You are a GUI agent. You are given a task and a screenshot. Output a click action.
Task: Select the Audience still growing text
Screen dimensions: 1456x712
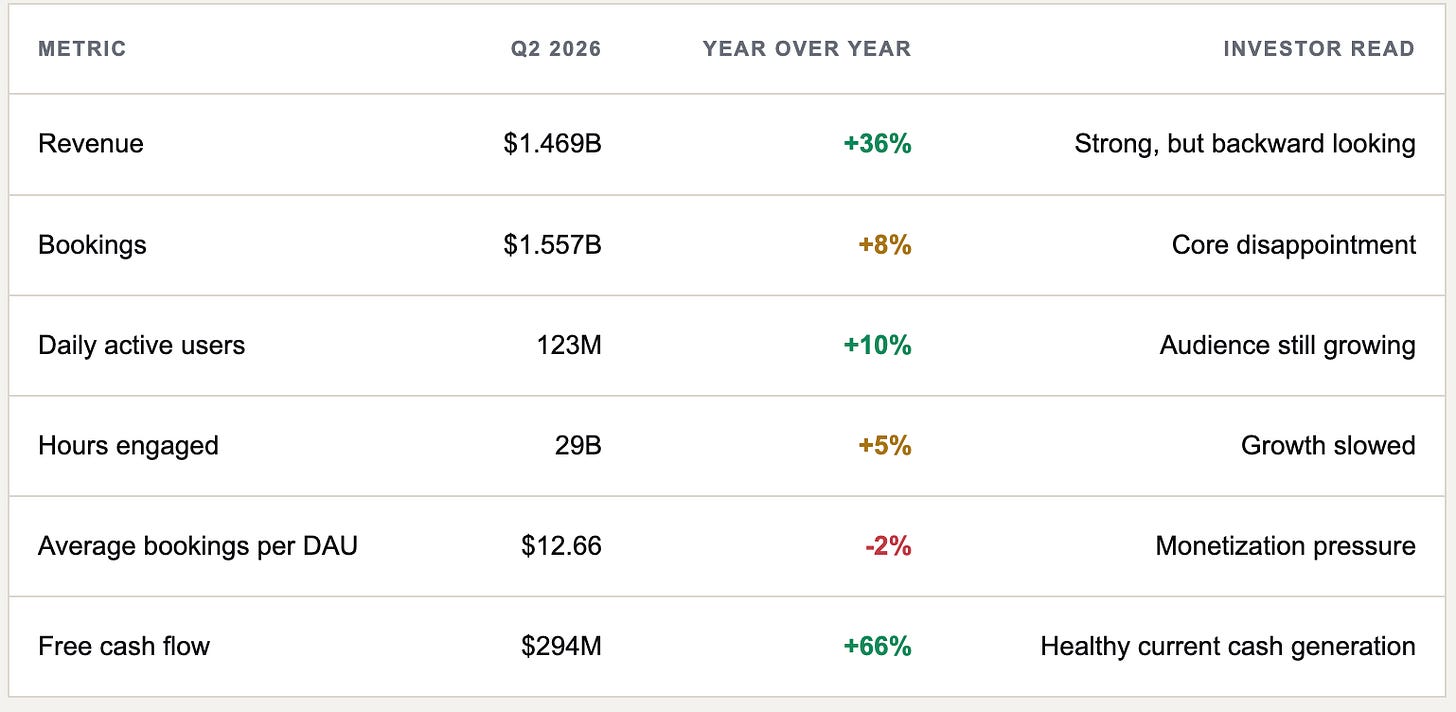pos(1288,345)
